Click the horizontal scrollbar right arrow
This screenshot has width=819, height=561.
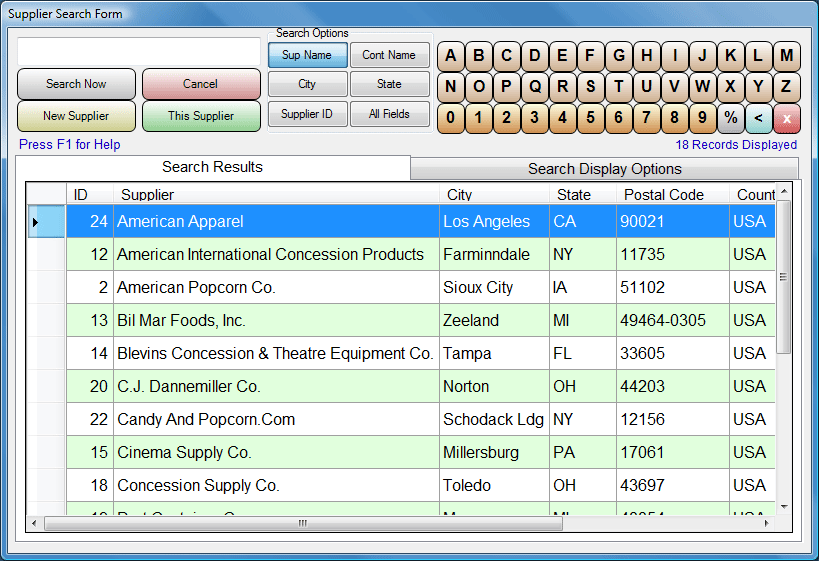(766, 523)
